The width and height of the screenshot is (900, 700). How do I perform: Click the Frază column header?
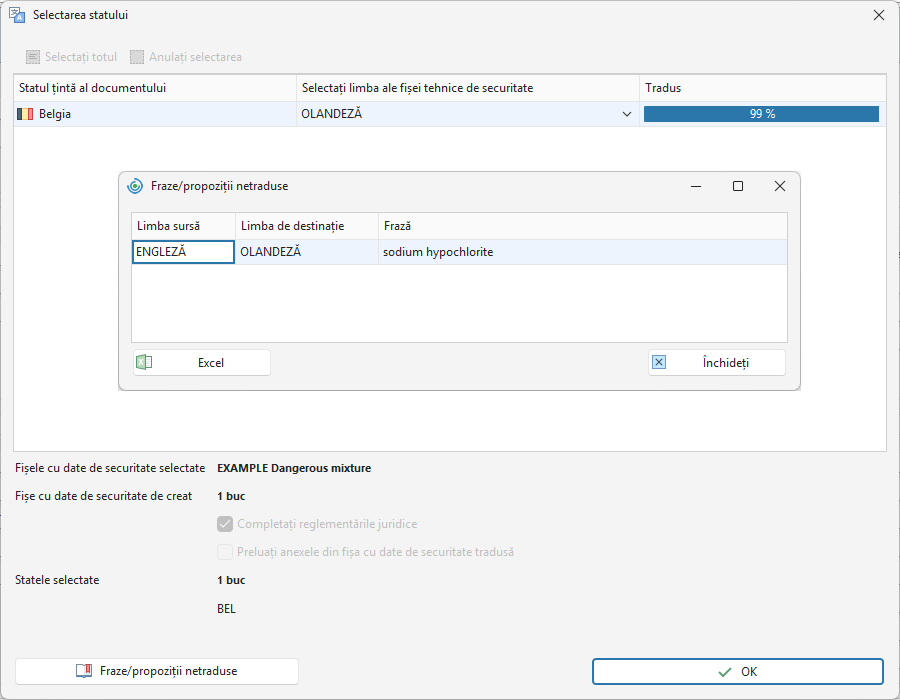(x=583, y=226)
